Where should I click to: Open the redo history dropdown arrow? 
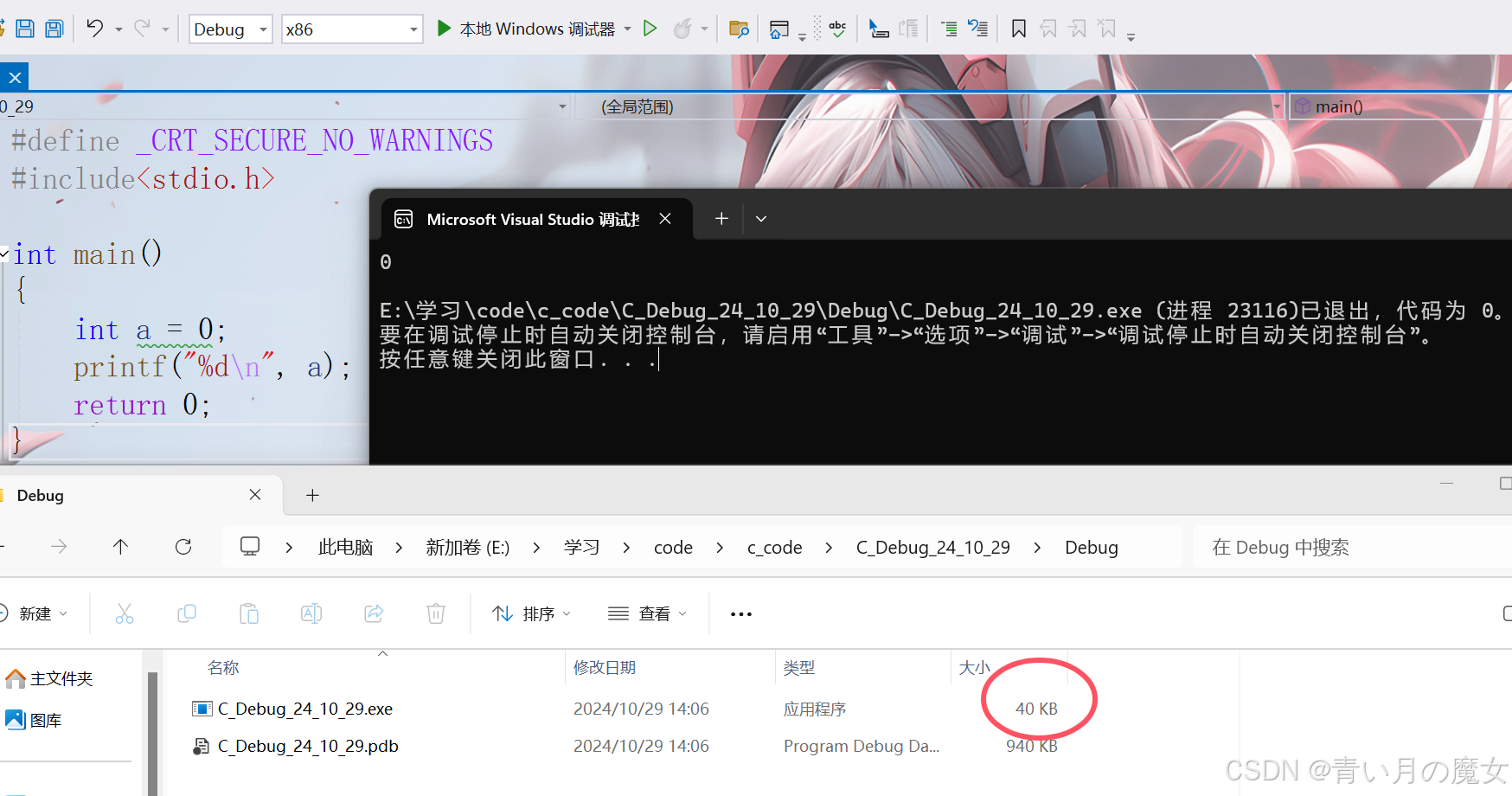(165, 29)
